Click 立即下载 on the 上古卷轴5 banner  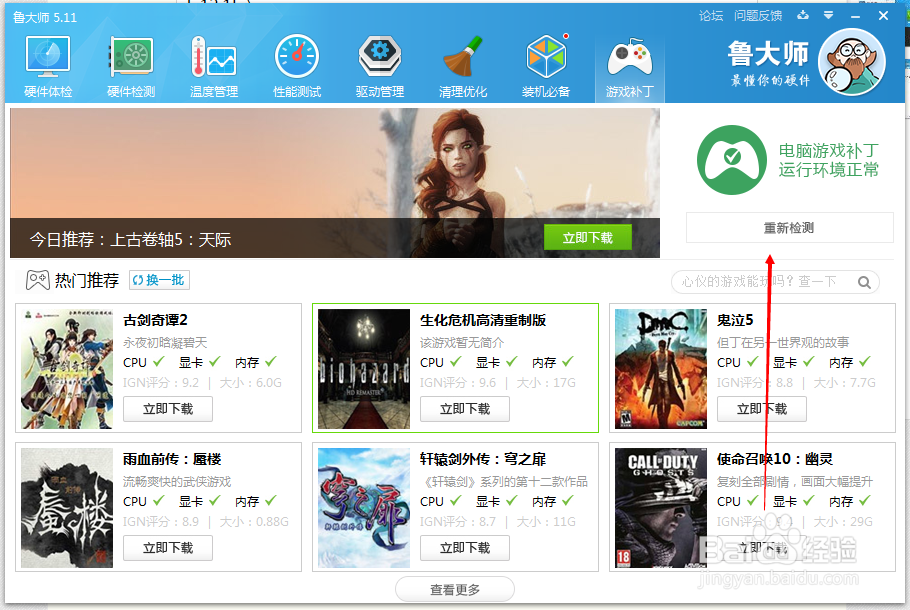pos(587,237)
